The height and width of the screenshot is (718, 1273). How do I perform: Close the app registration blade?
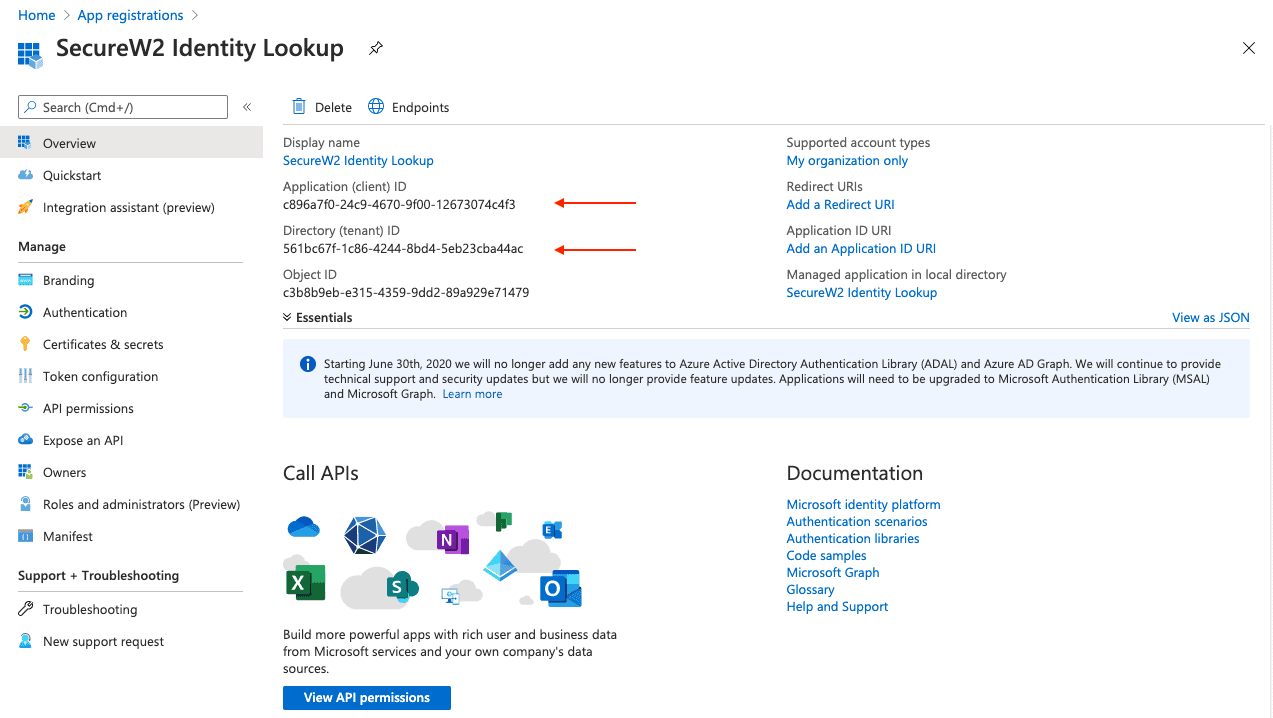pyautogui.click(x=1249, y=48)
